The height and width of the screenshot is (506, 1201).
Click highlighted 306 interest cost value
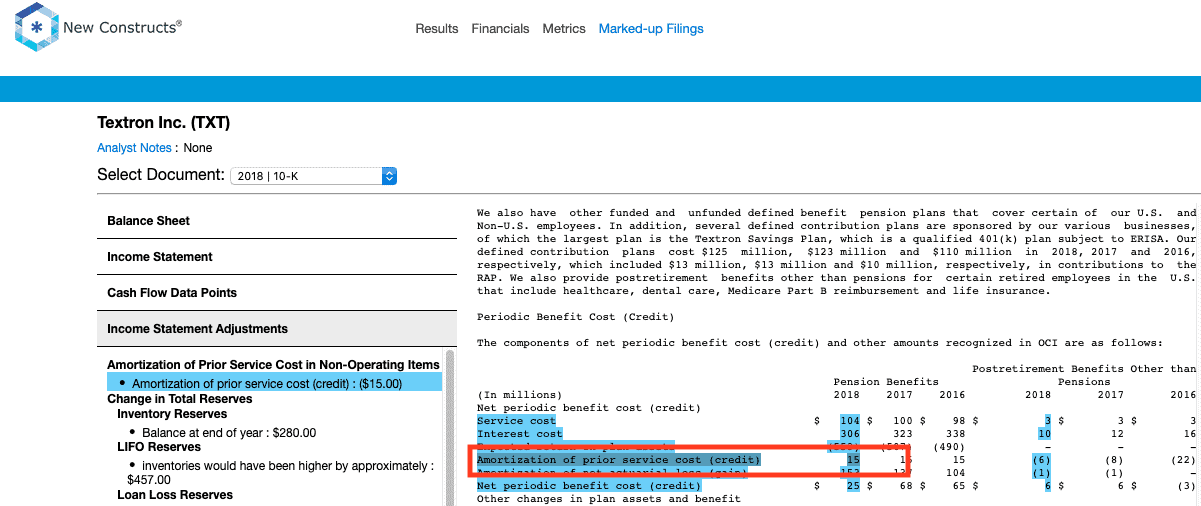[x=850, y=434]
